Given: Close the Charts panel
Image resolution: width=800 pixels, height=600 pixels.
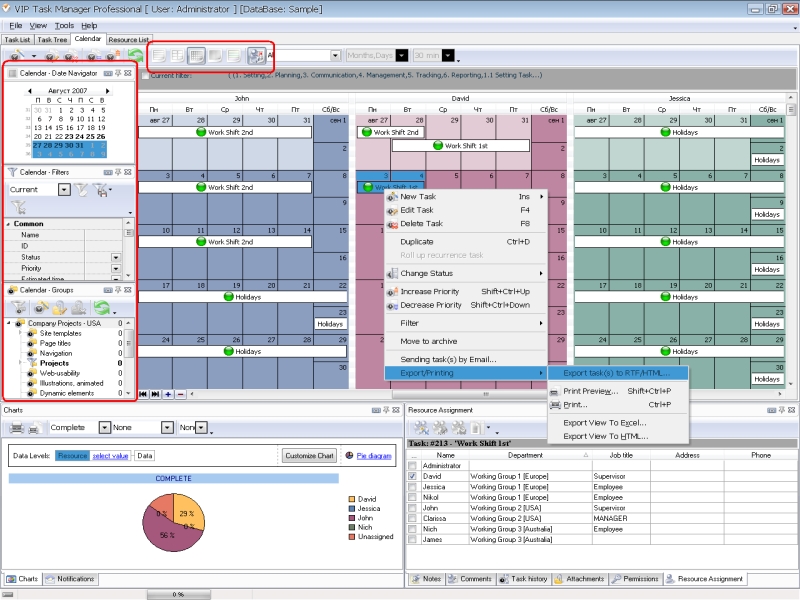Looking at the screenshot, I should (x=396, y=410).
